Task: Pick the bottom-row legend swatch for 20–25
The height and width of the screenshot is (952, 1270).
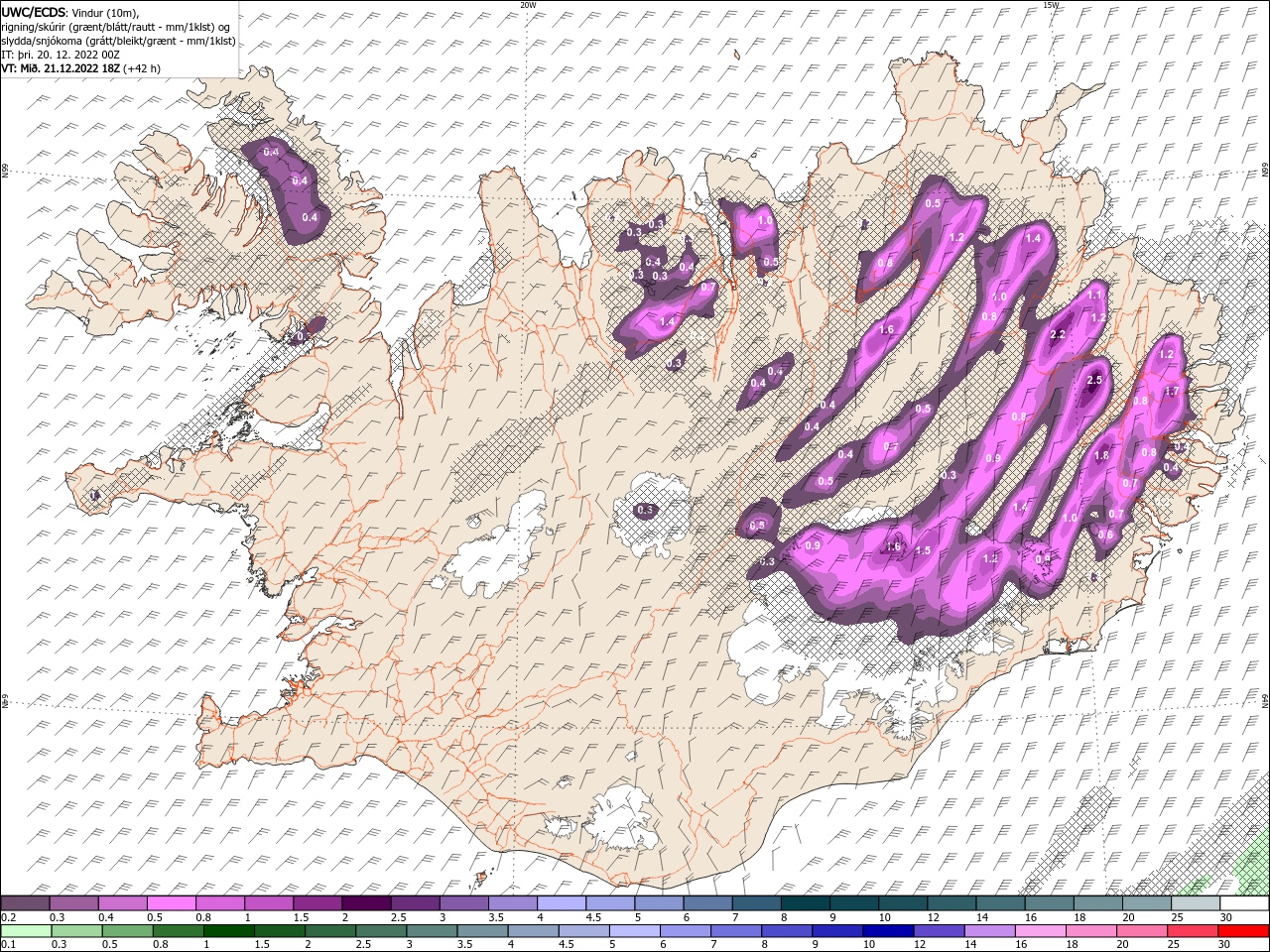Action: 1141,931
